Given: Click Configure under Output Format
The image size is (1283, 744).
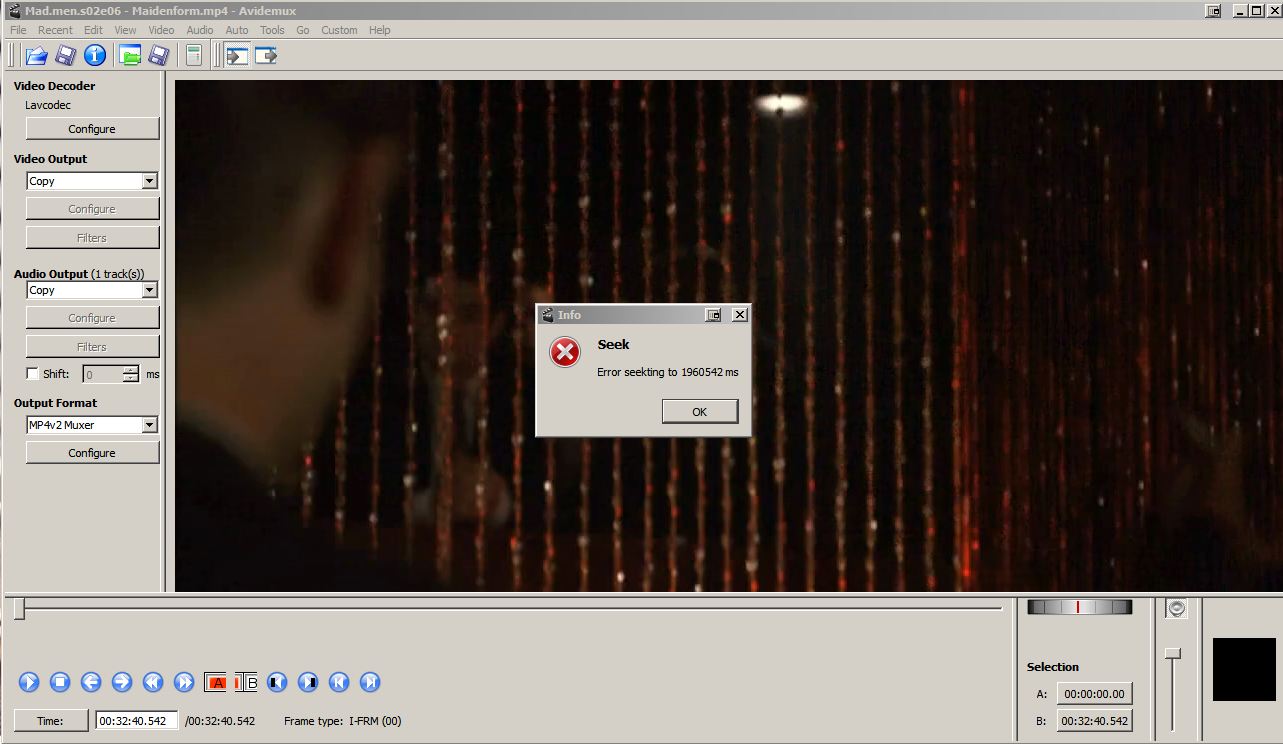Looking at the screenshot, I should (92, 453).
